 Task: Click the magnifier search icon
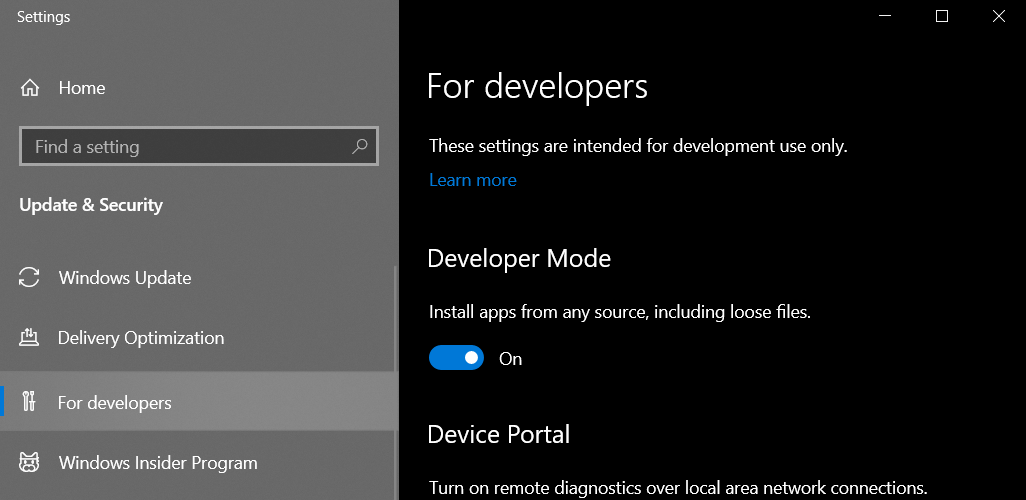click(x=359, y=146)
